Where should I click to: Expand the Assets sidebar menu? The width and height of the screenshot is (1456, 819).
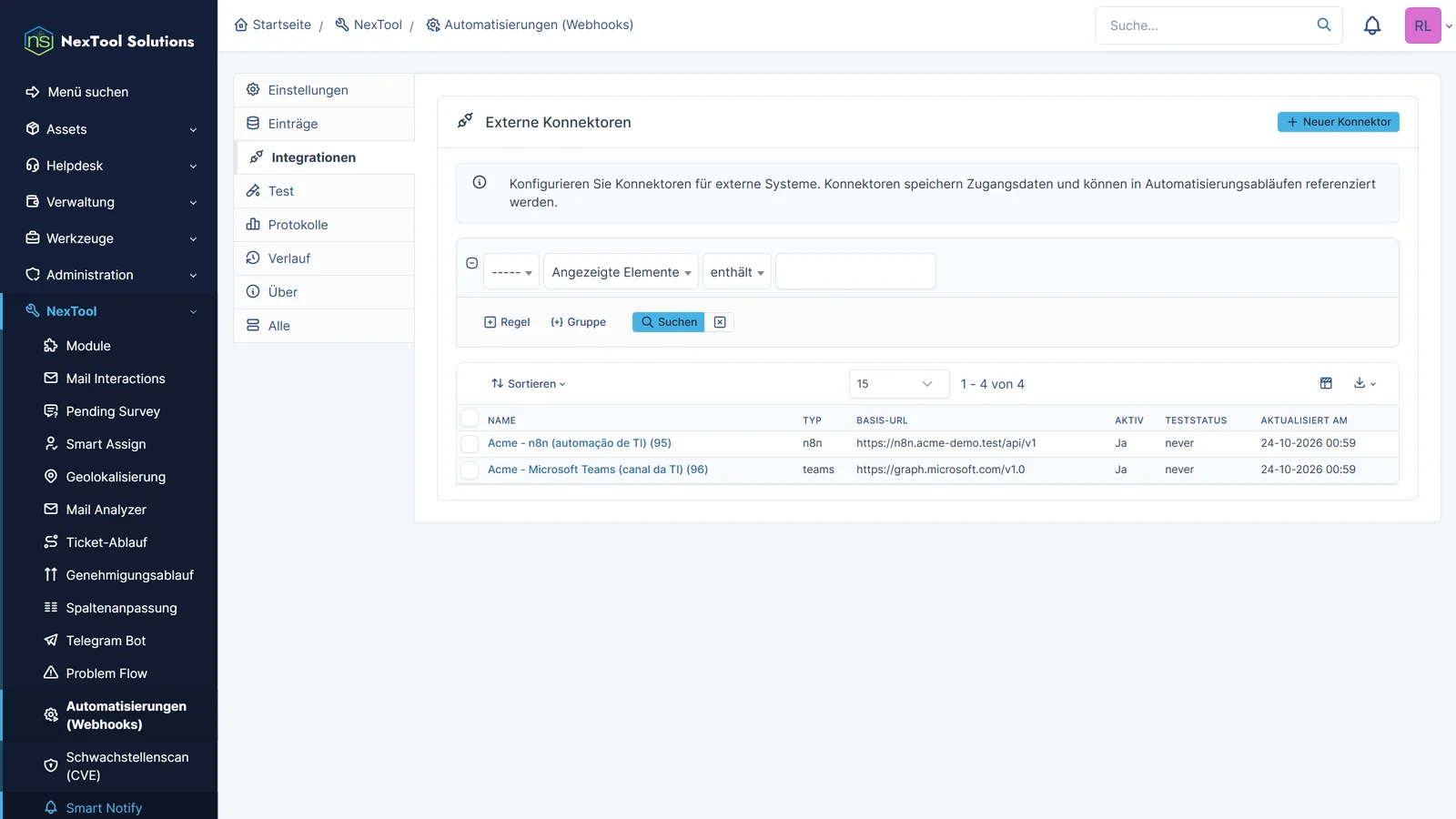point(109,129)
